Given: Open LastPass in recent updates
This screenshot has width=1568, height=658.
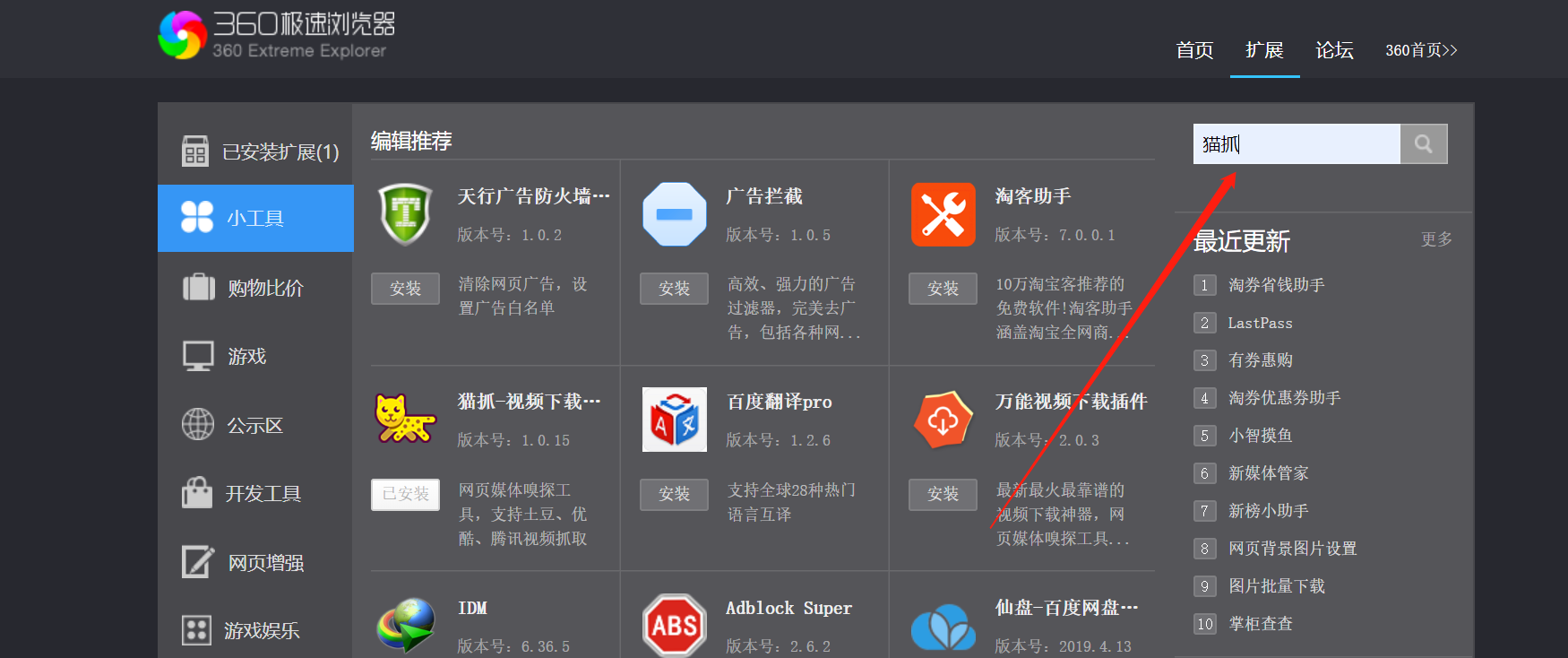Looking at the screenshot, I should [x=1260, y=323].
